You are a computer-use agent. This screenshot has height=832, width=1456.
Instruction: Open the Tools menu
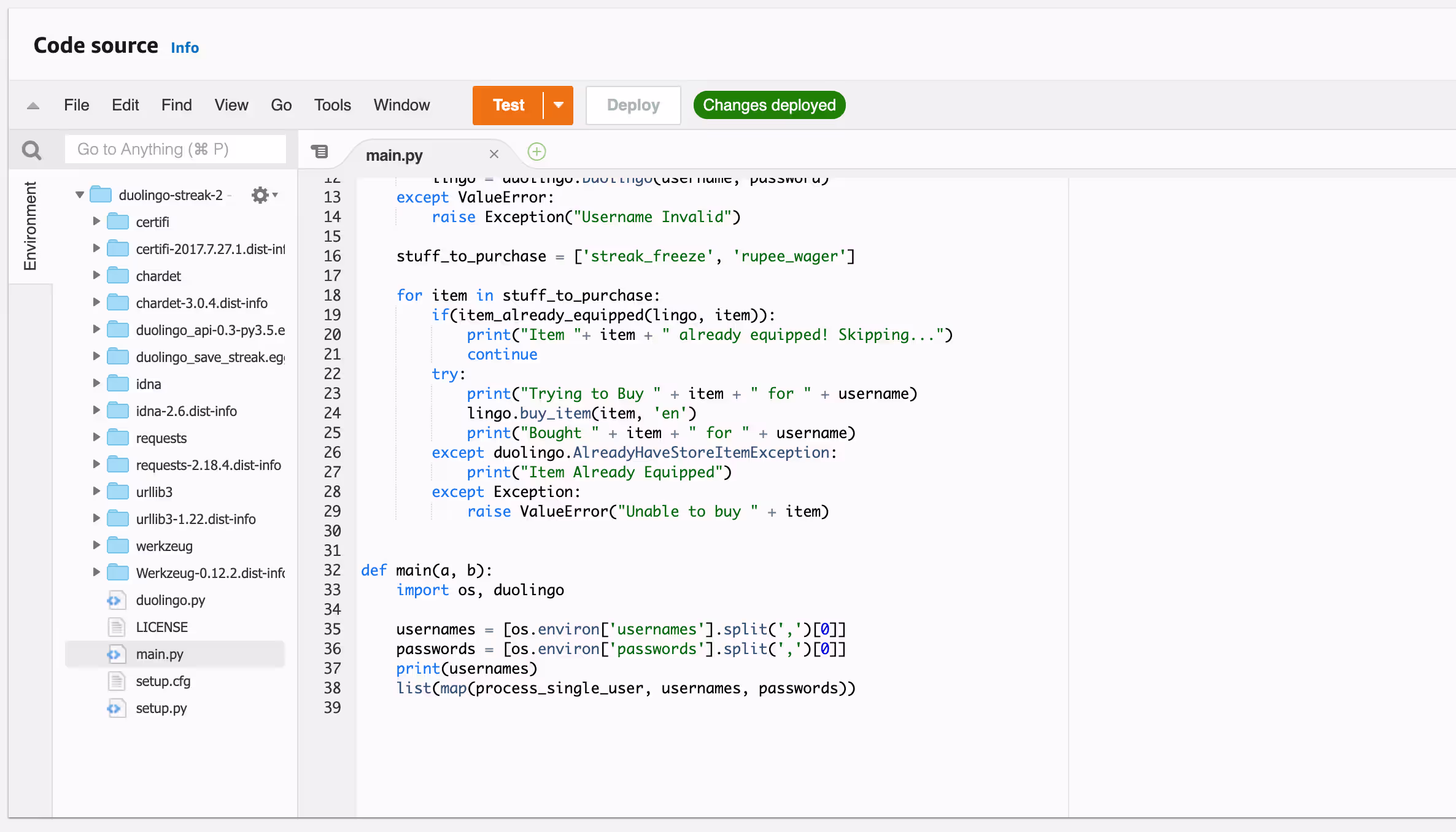[332, 105]
